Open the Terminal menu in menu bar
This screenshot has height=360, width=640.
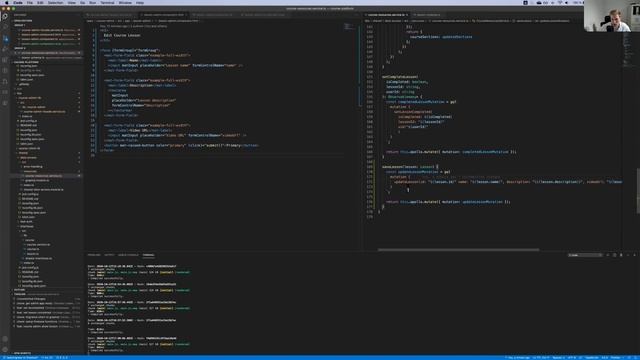pyautogui.click(x=107, y=2)
